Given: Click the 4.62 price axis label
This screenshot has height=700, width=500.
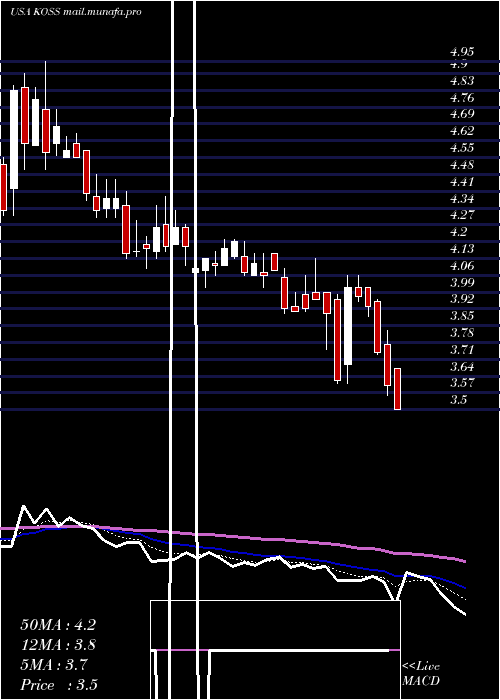Looking at the screenshot, I should click(462, 131).
